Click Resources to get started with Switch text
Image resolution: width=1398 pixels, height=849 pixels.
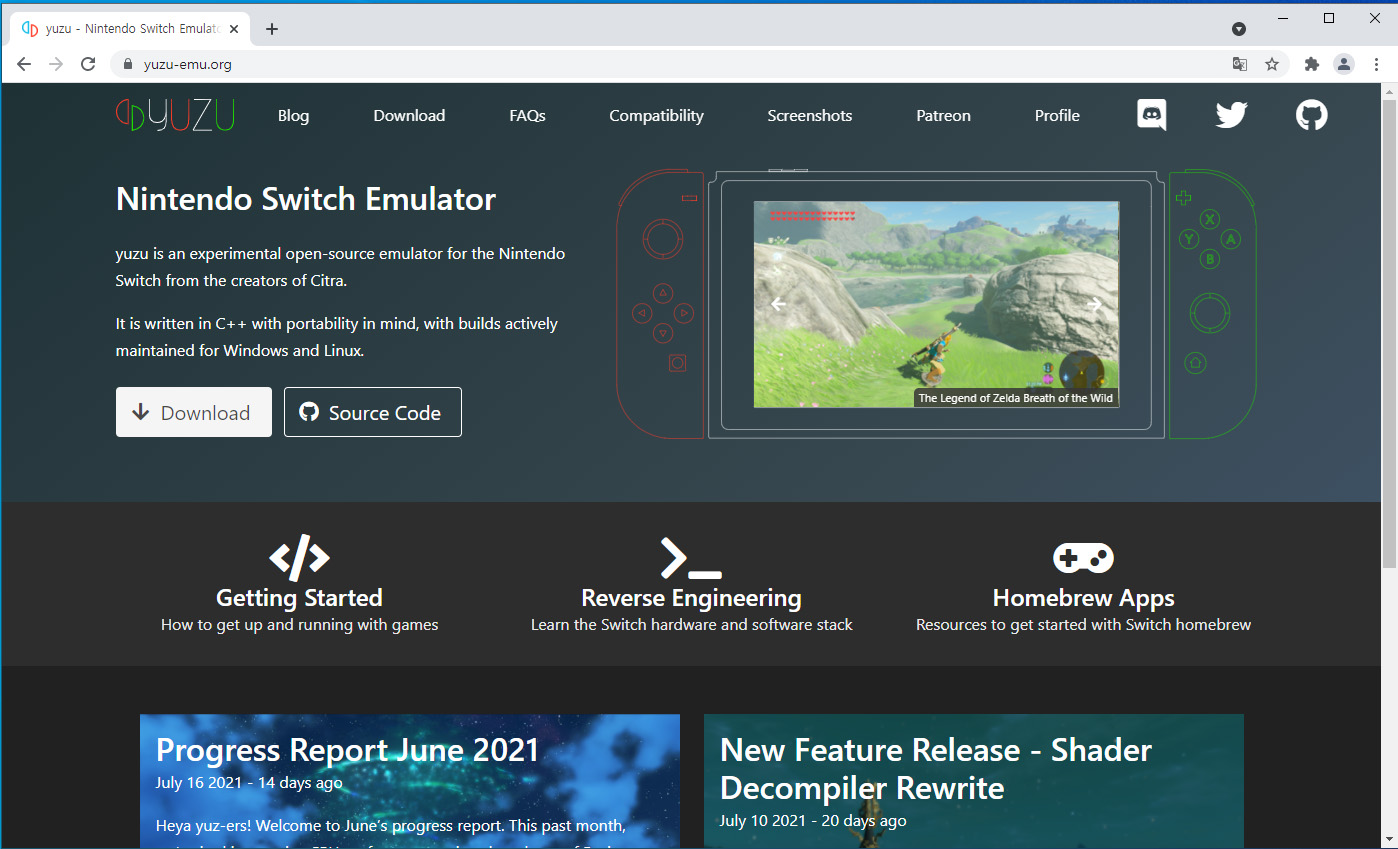point(1083,625)
